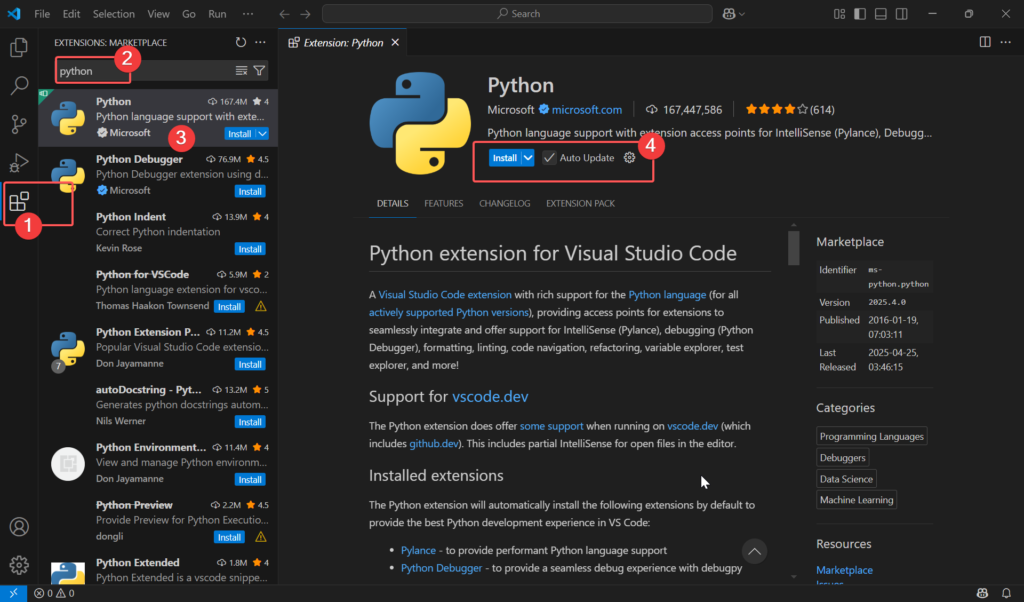The height and width of the screenshot is (602, 1024).
Task: Install the Python Extension Pack
Action: [250, 364]
